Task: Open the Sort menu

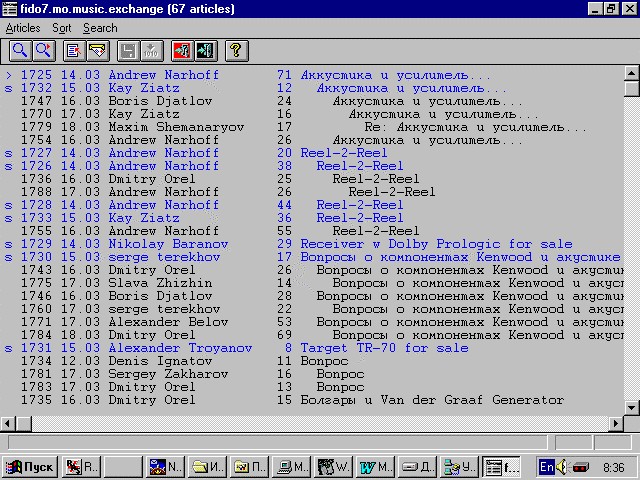Action: click(x=62, y=28)
